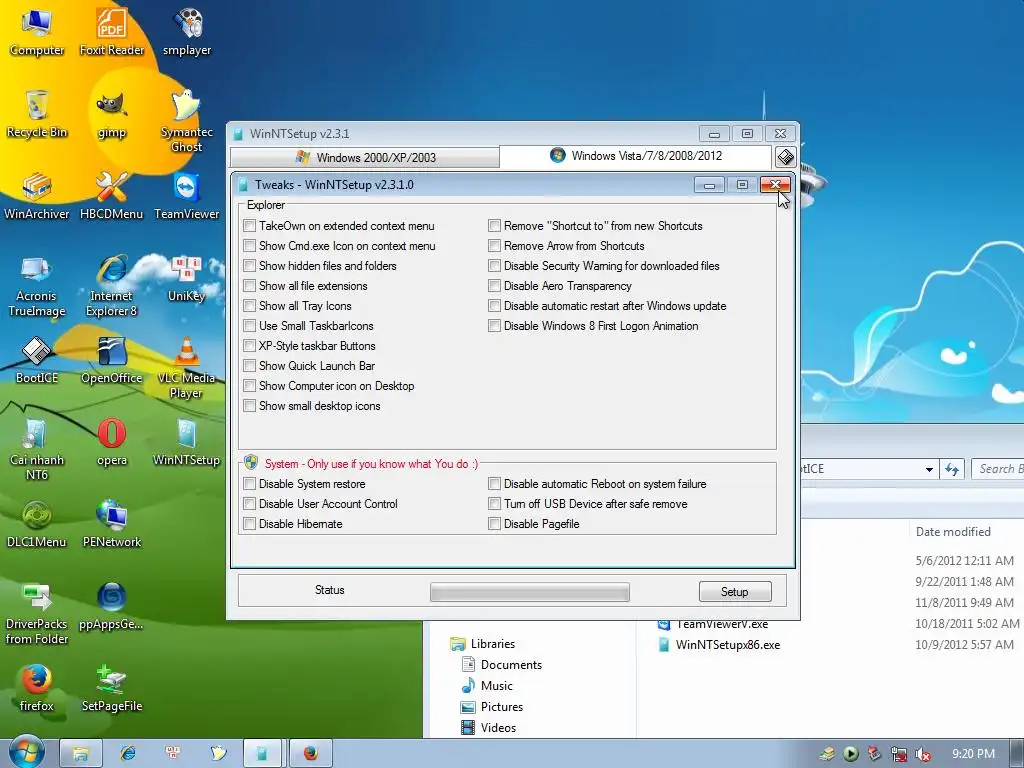Click WinNTSetup disk icon beside tabs
This screenshot has width=1024, height=768.
[x=785, y=157]
